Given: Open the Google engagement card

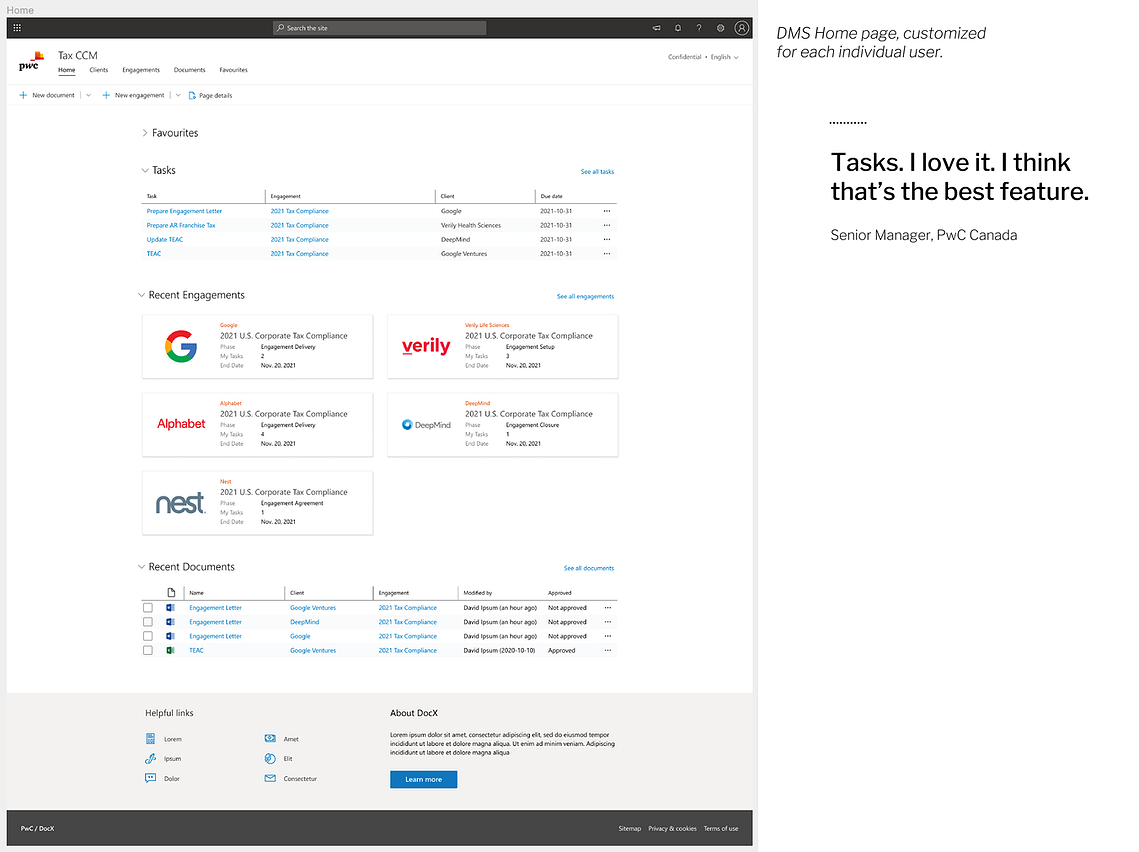Looking at the screenshot, I should click(258, 346).
